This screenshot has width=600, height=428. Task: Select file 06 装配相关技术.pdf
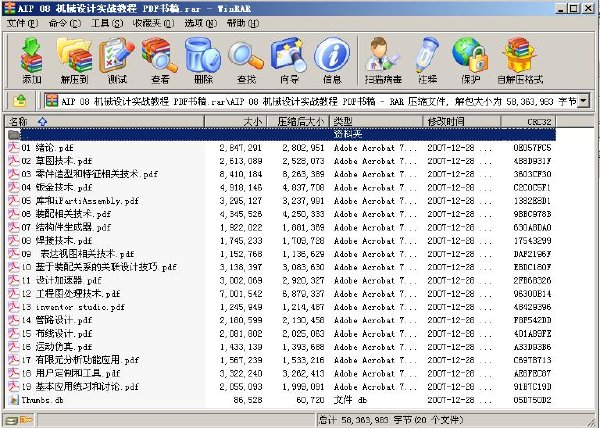(66, 214)
